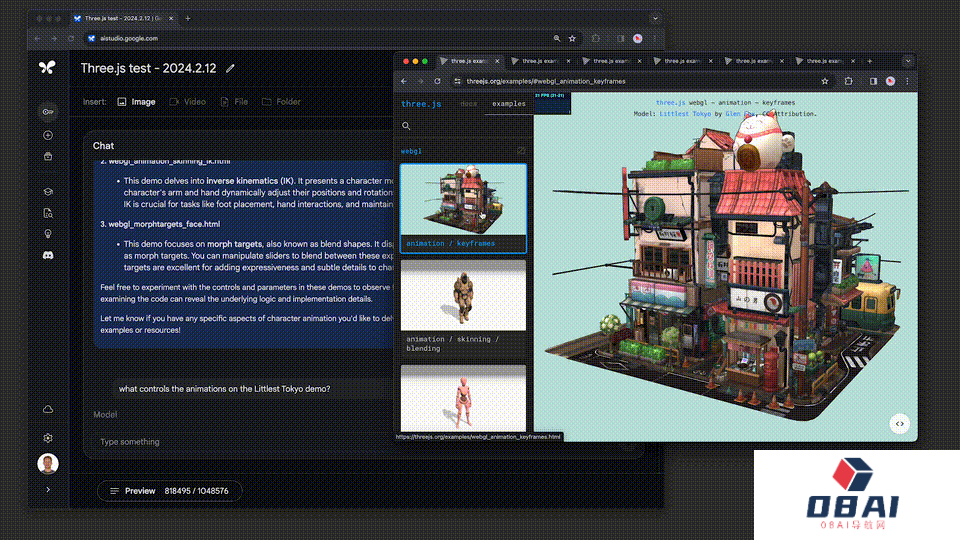Click the user avatar in AI Studio sidebar

pos(48,463)
